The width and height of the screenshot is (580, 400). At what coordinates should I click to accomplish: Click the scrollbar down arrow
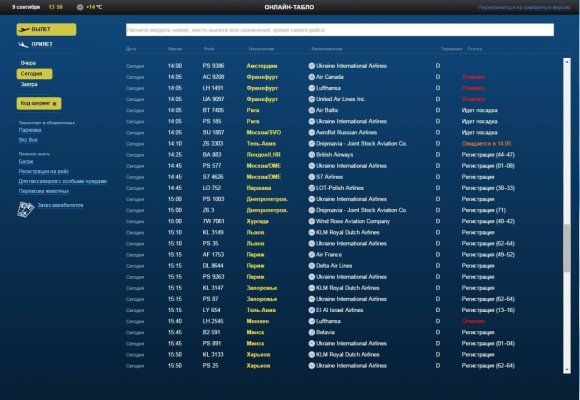point(567,370)
